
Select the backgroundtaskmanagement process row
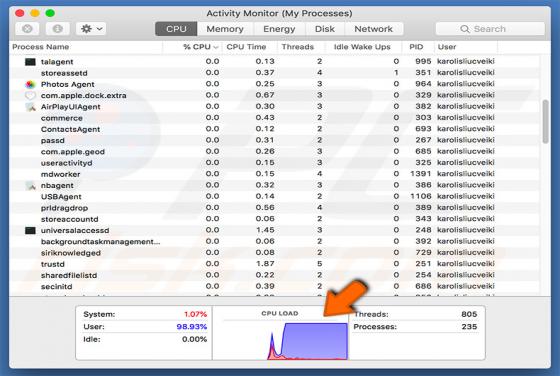click(x=274, y=241)
